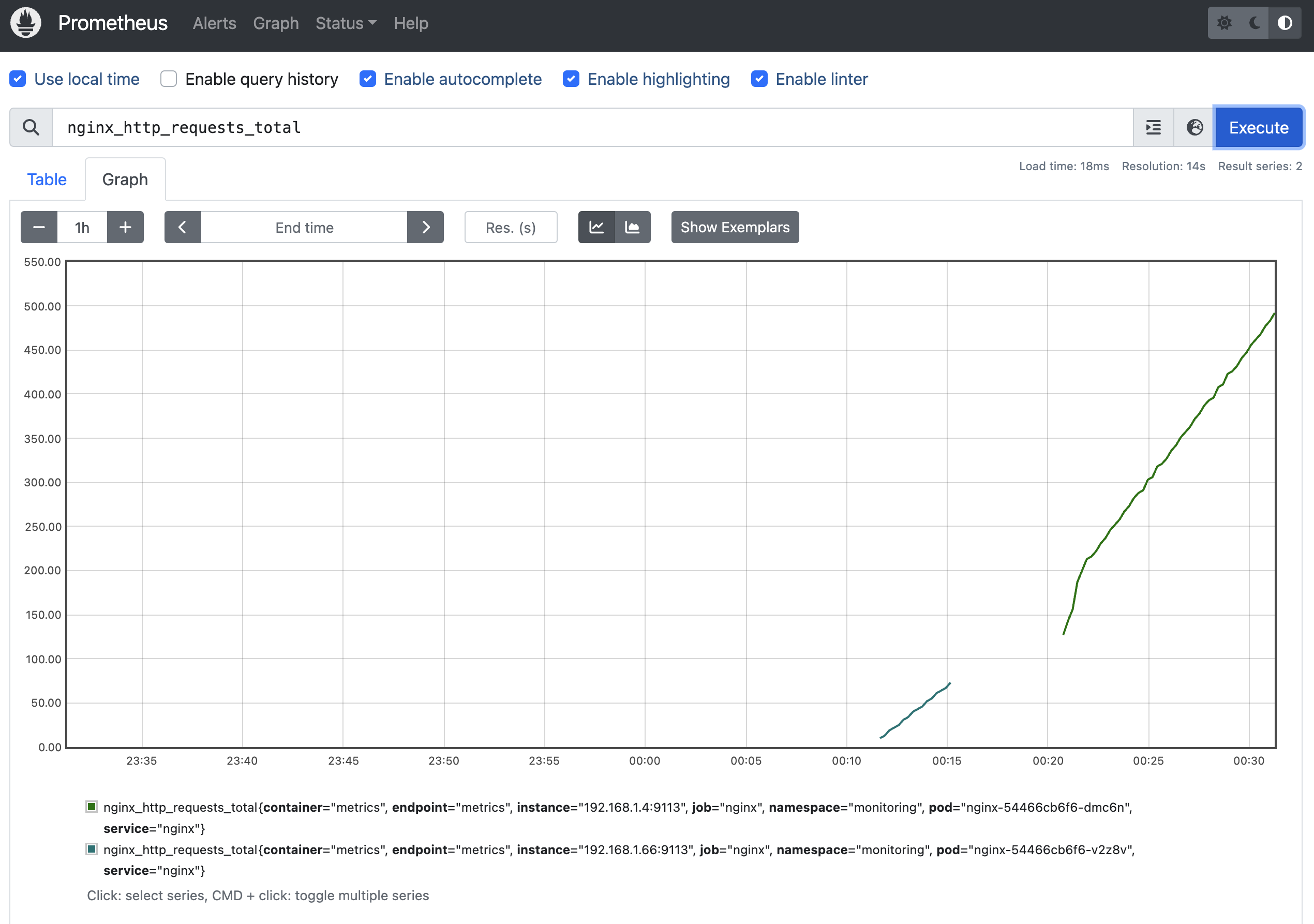Go to the next end time
The width and height of the screenshot is (1314, 924).
[425, 227]
